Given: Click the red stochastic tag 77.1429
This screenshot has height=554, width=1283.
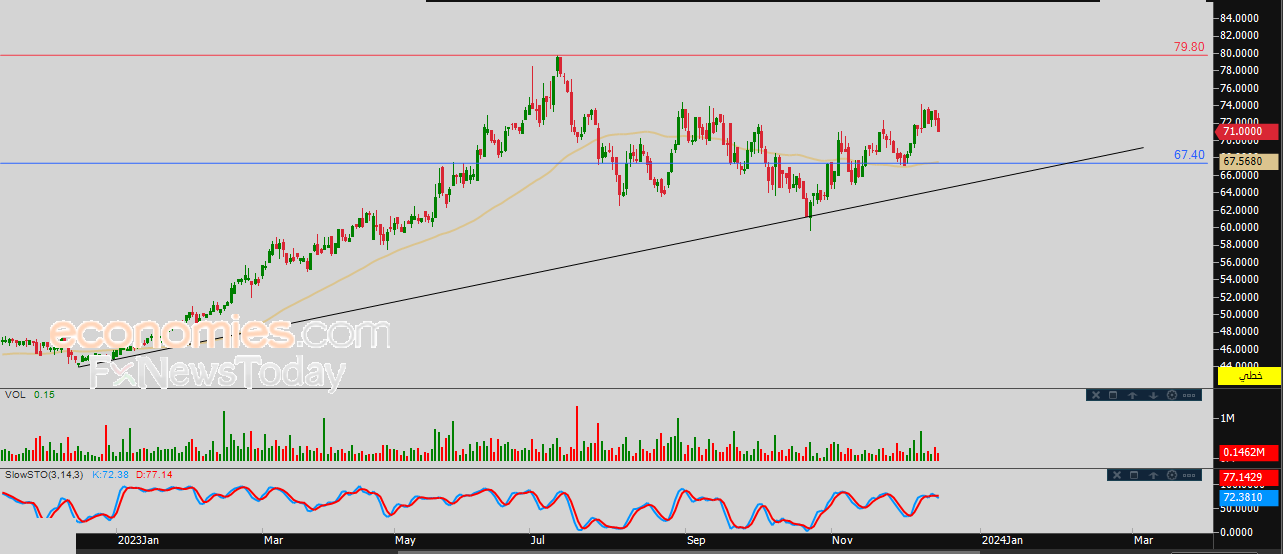Looking at the screenshot, I should tap(1248, 479).
